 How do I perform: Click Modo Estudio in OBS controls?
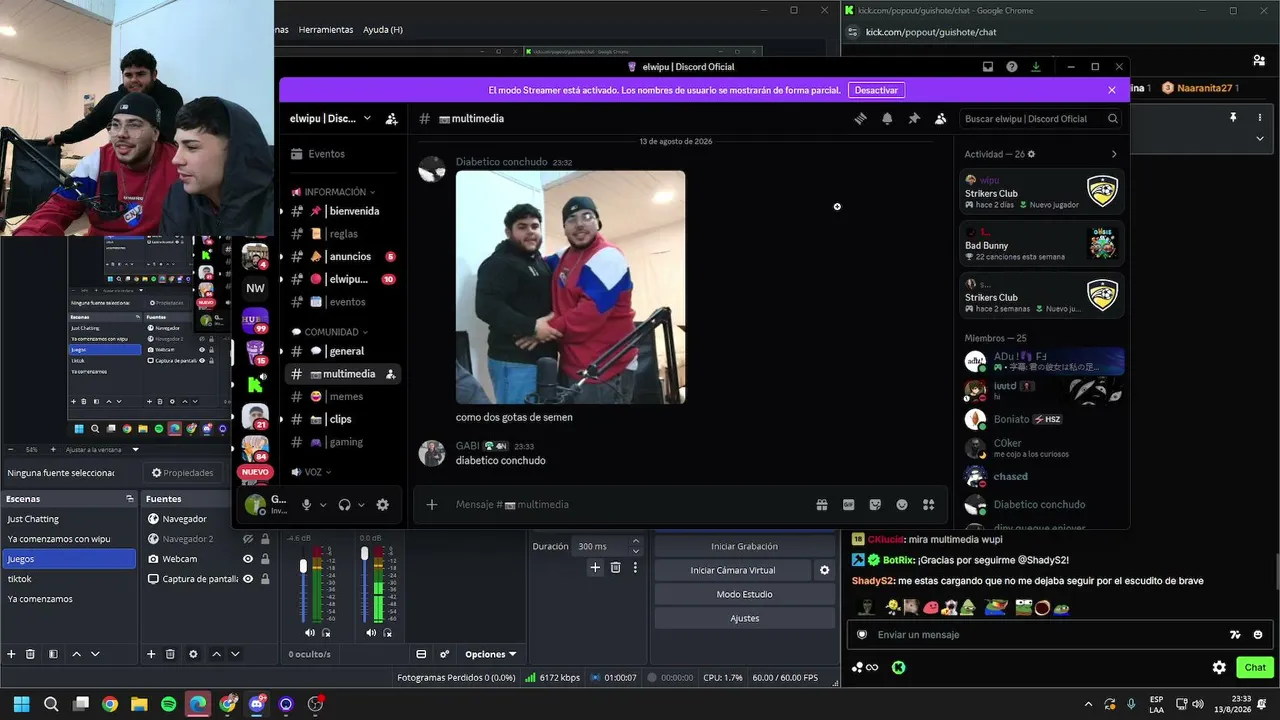coord(744,594)
